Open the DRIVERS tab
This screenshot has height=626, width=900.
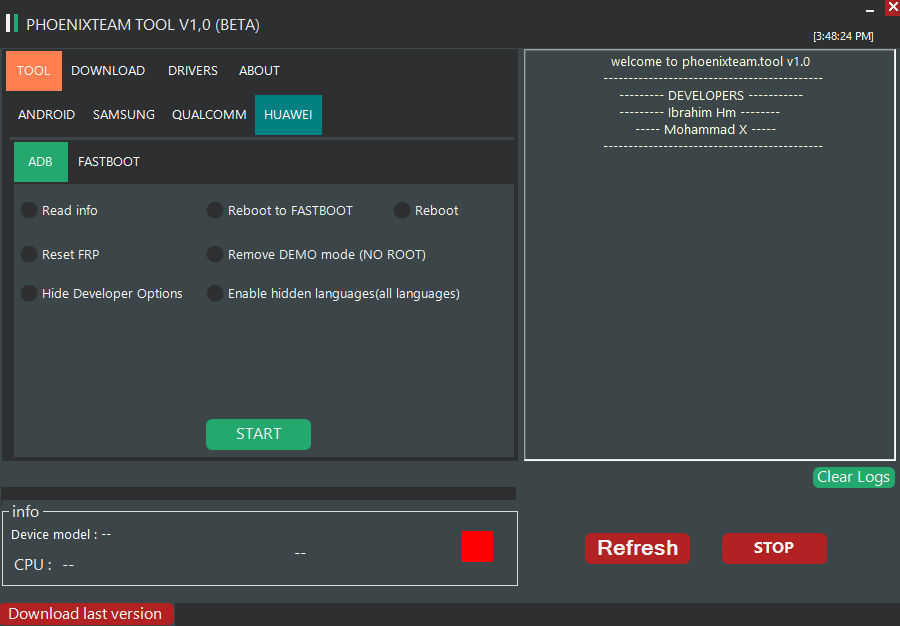click(193, 71)
